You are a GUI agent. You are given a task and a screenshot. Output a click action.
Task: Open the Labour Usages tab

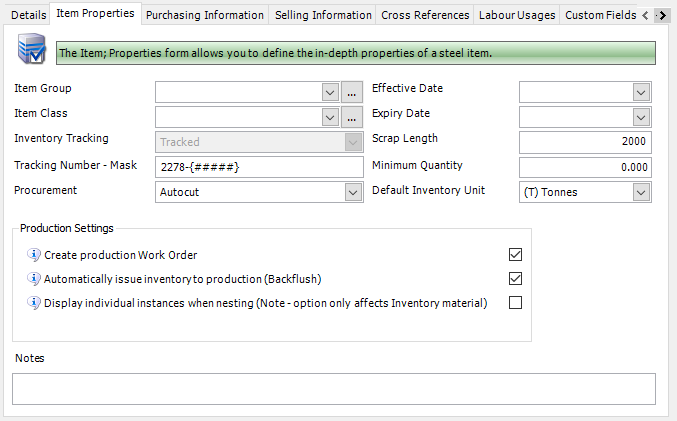pos(516,15)
